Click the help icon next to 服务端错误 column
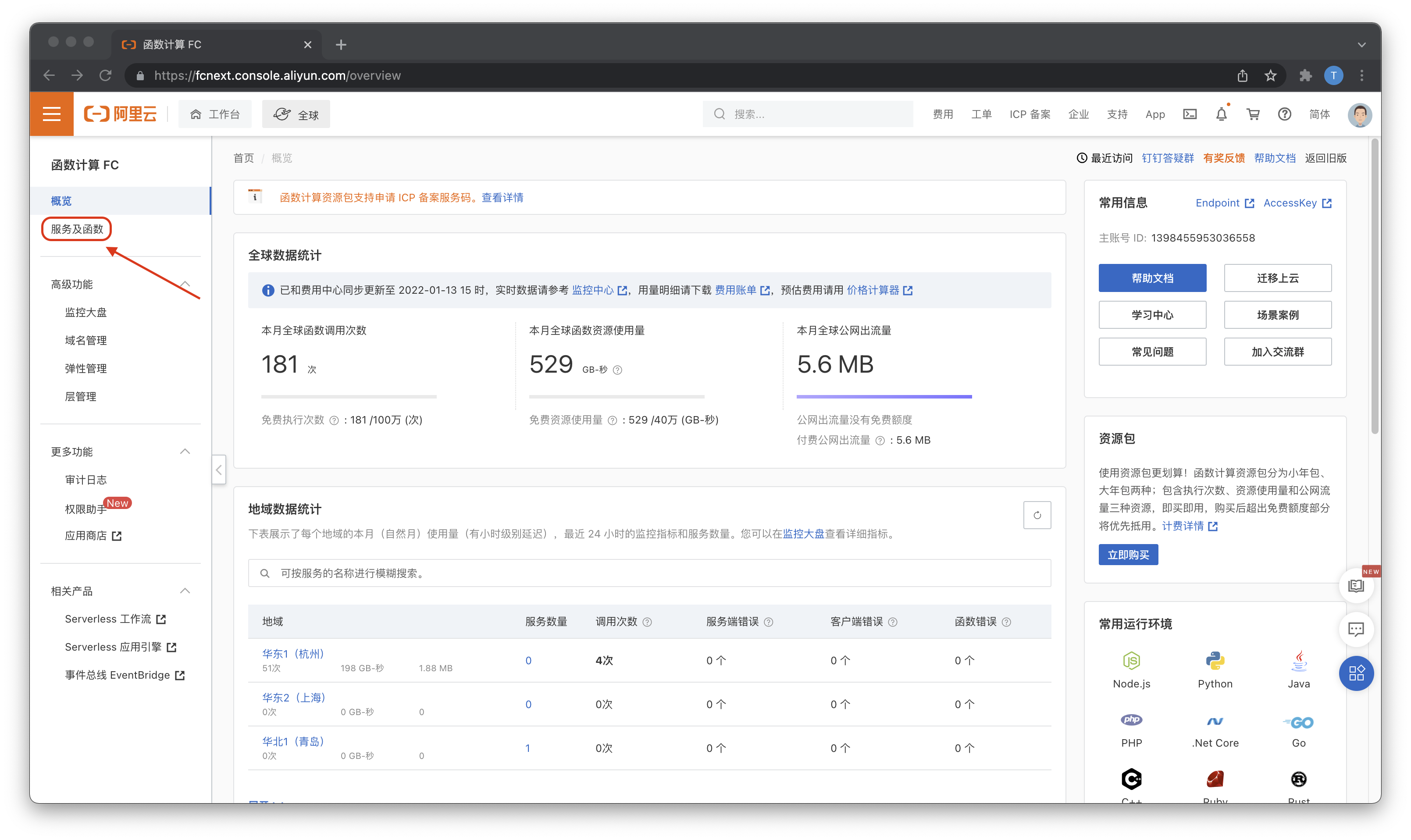The image size is (1411, 840). point(769,622)
